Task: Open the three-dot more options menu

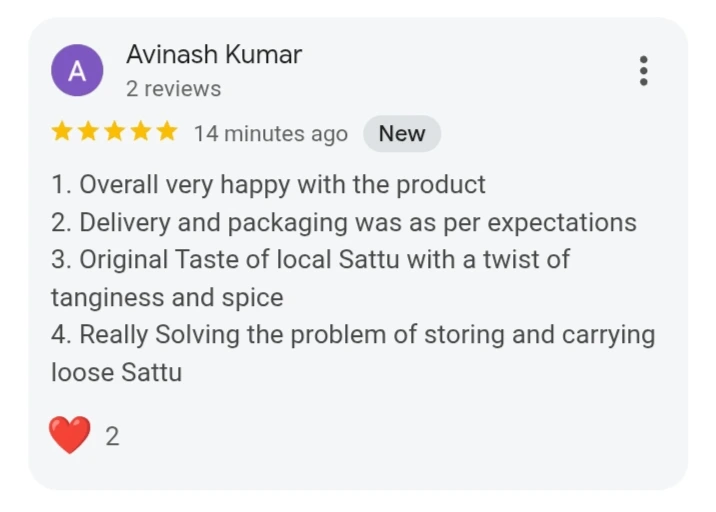Action: pos(643,71)
